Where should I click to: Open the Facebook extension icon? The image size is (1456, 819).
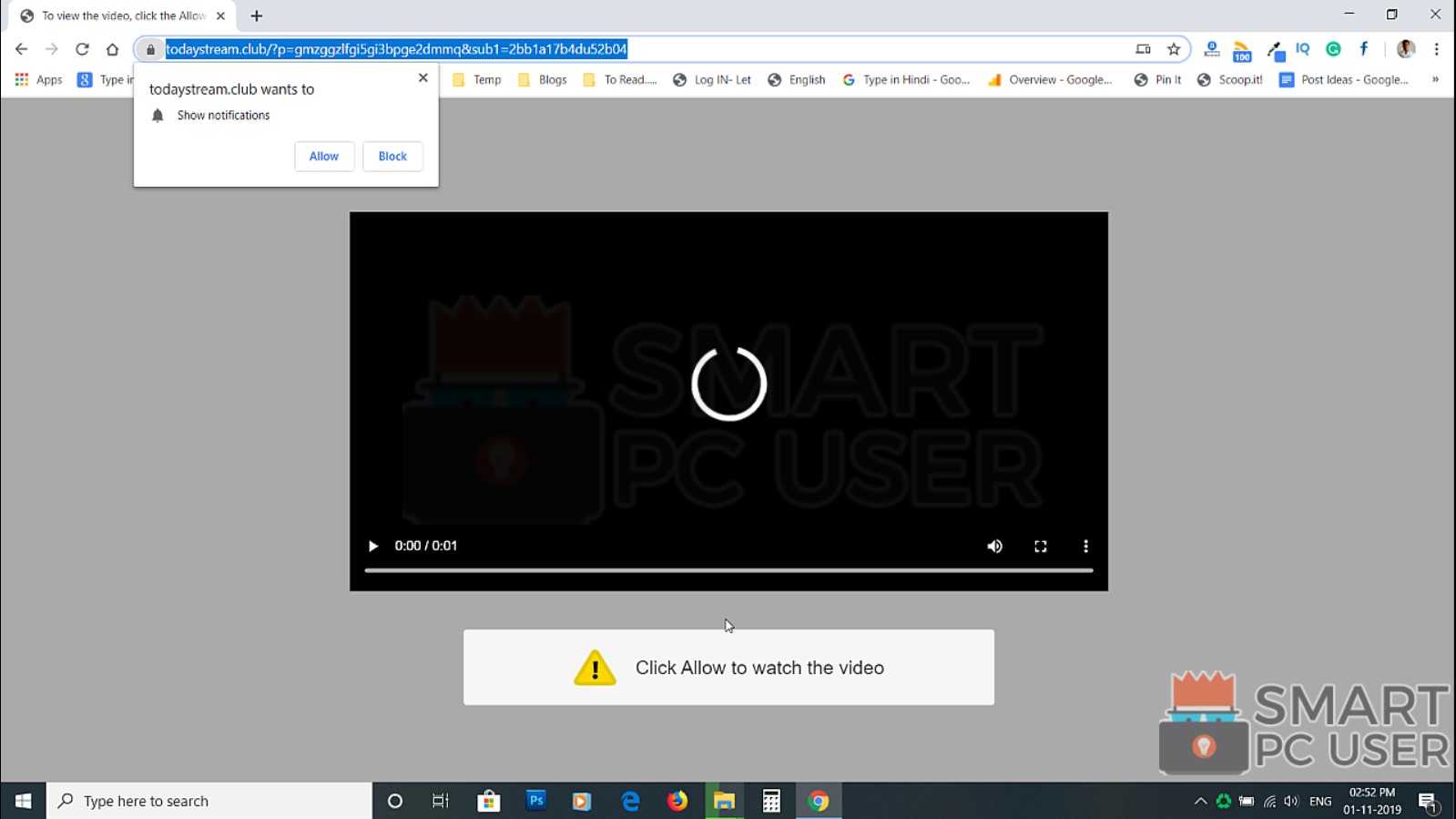click(x=1363, y=49)
